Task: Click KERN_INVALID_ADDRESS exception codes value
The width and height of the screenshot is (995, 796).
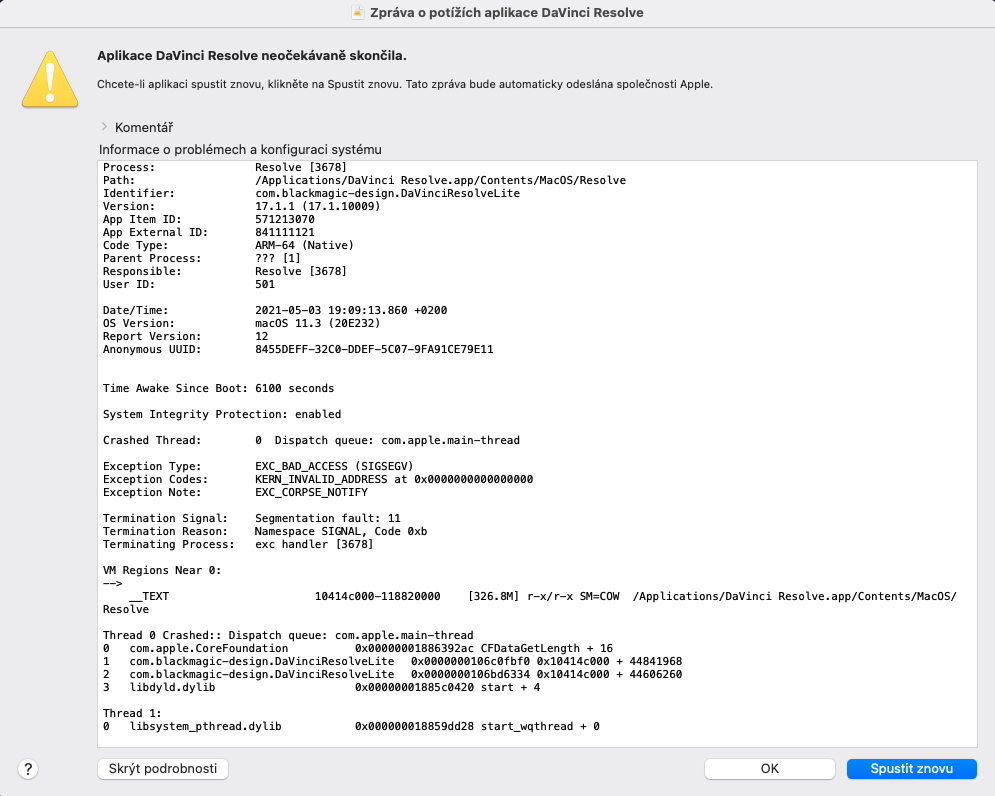Action: click(x=394, y=479)
